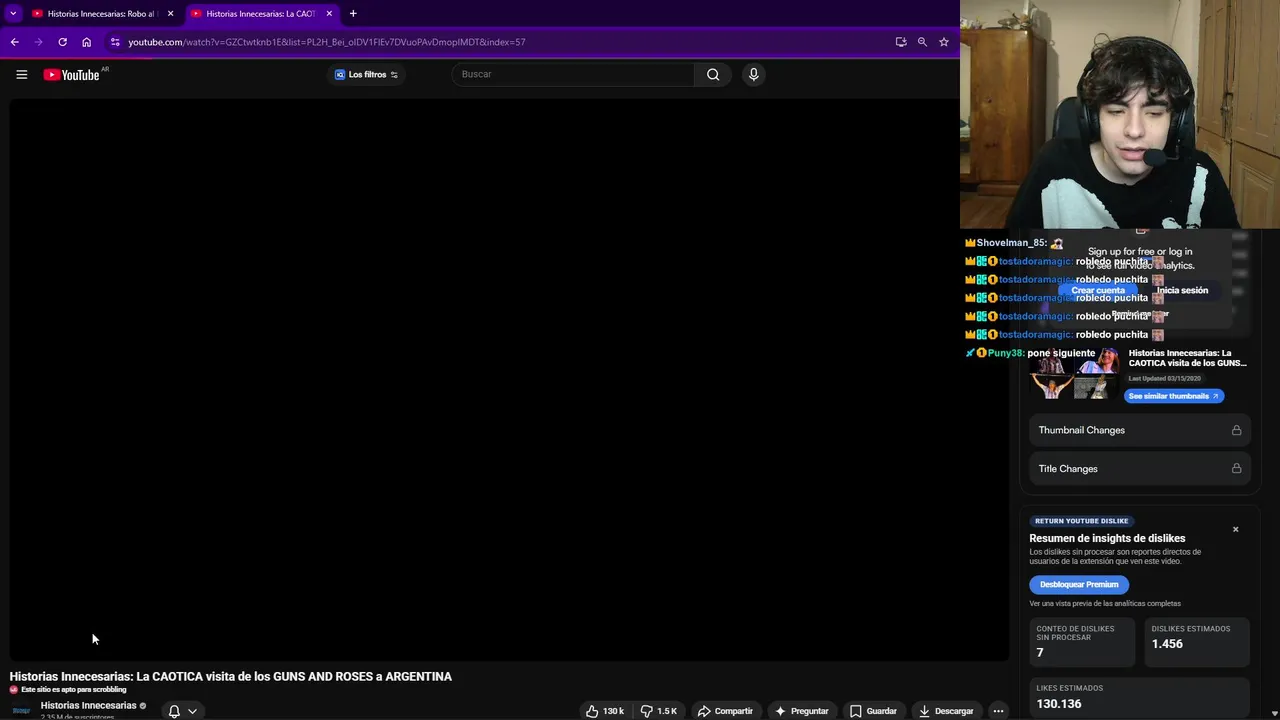Open the video thumbnail collage preview
The image size is (1280, 720).
pyautogui.click(x=1075, y=373)
